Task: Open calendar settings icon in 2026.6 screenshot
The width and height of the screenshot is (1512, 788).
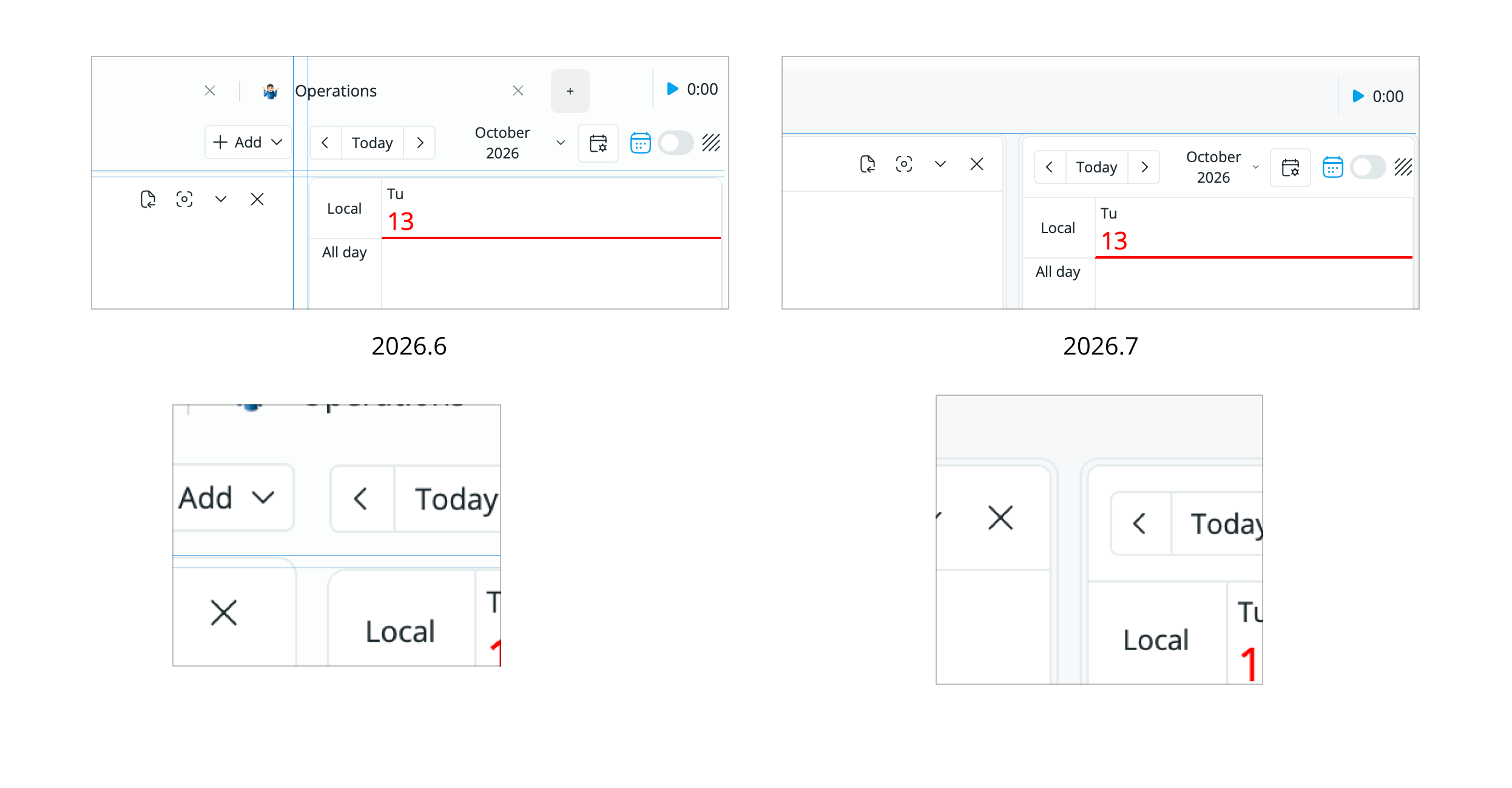Action: pos(598,143)
